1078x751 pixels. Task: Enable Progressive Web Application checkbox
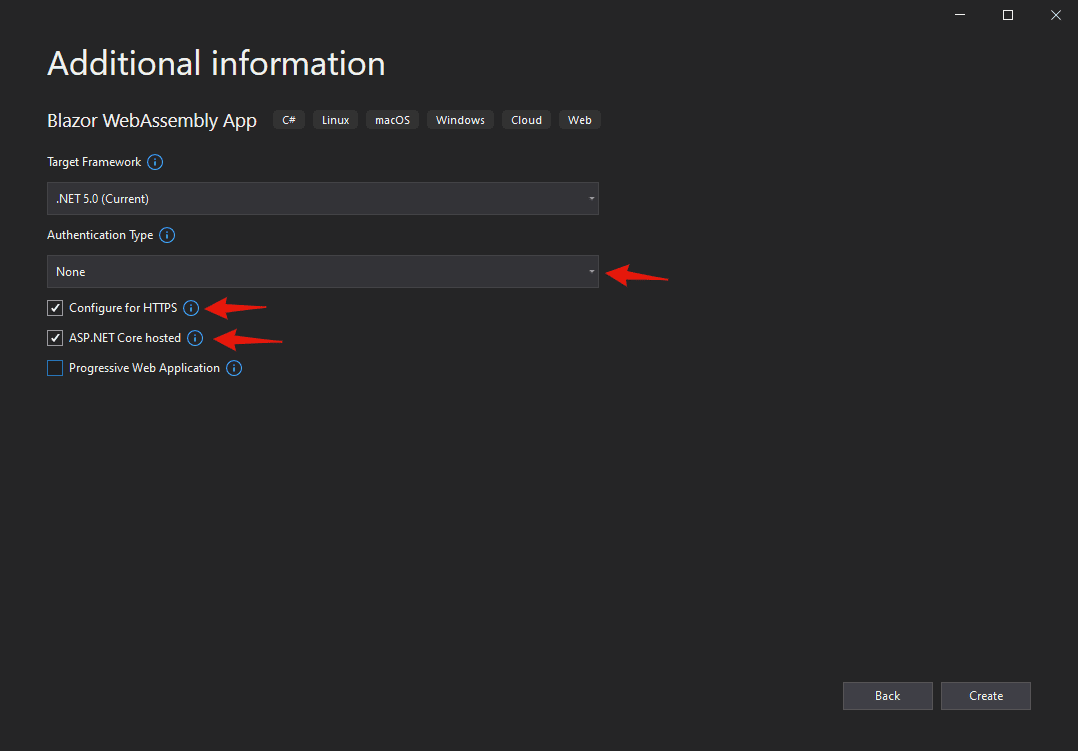point(55,369)
